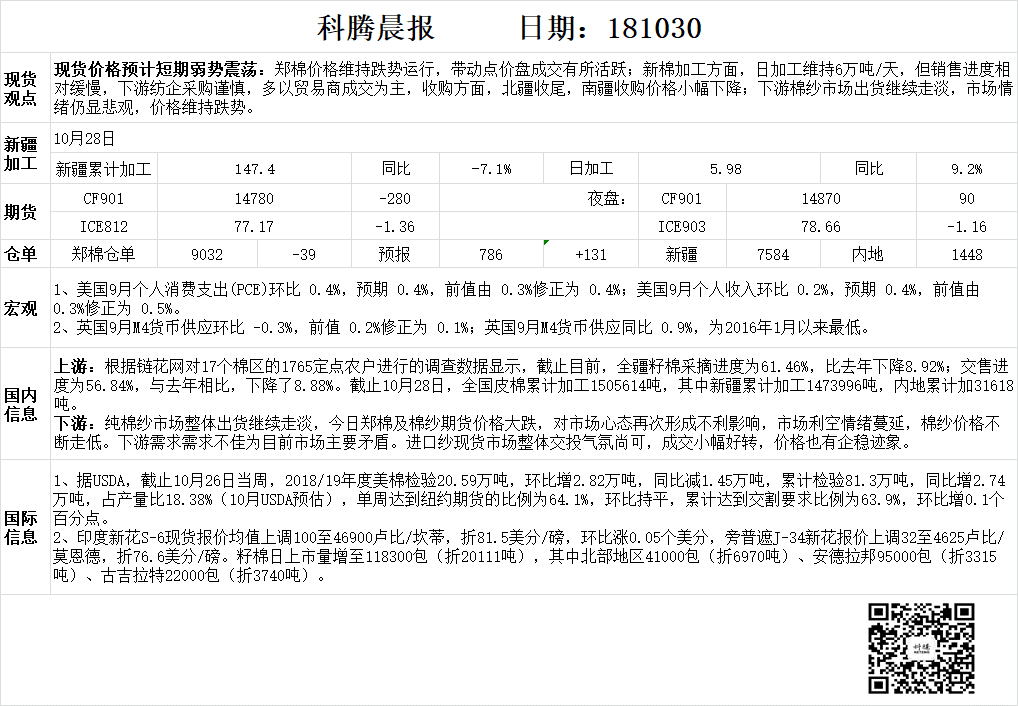Screen dimensions: 1018x706
Task: Select the 预报 label cell
Action: pos(393,254)
